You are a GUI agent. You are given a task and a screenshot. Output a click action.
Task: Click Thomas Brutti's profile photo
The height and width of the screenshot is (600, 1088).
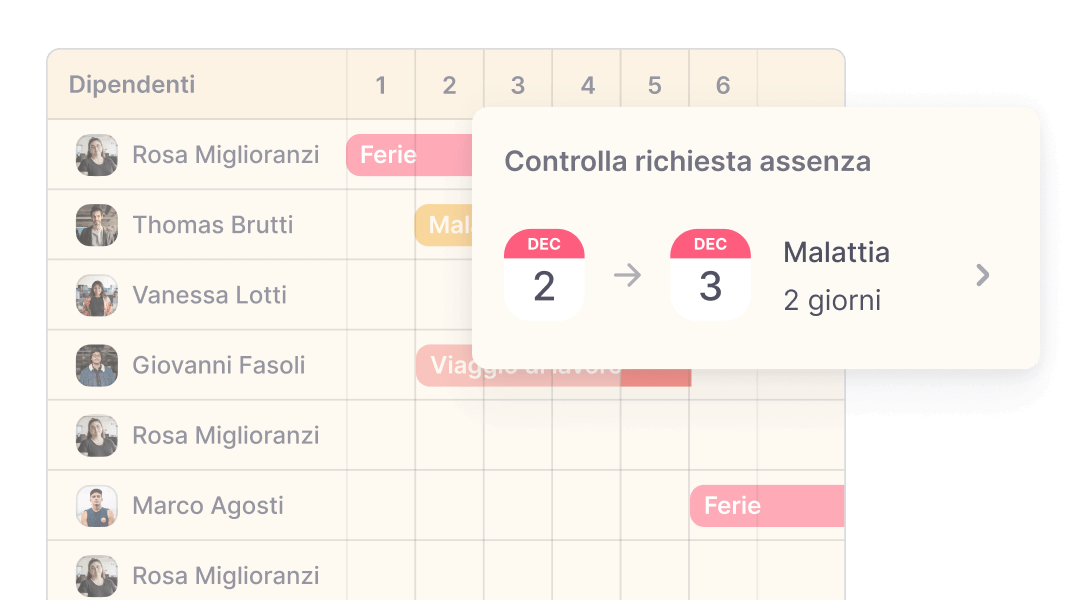96,225
